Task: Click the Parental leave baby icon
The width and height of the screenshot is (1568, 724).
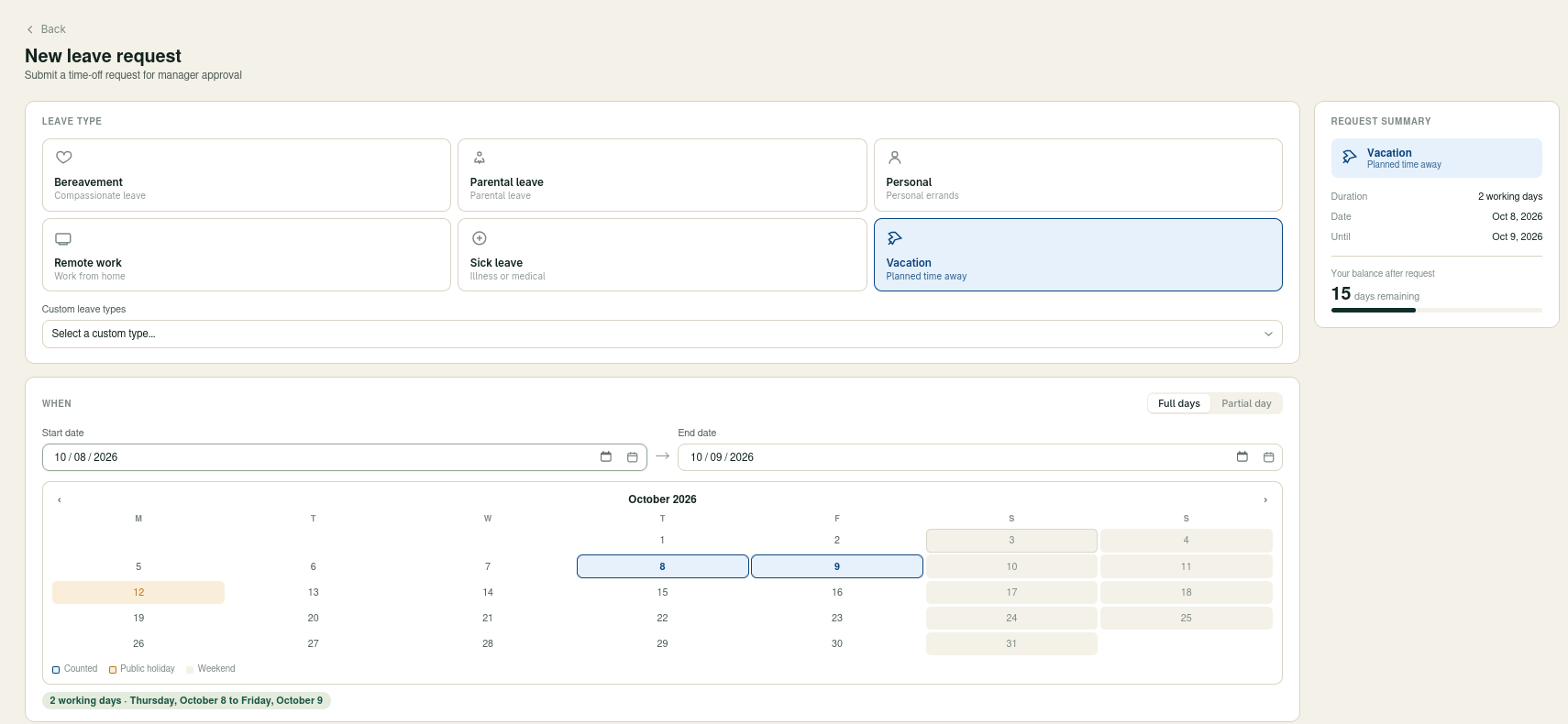Action: pos(479,158)
